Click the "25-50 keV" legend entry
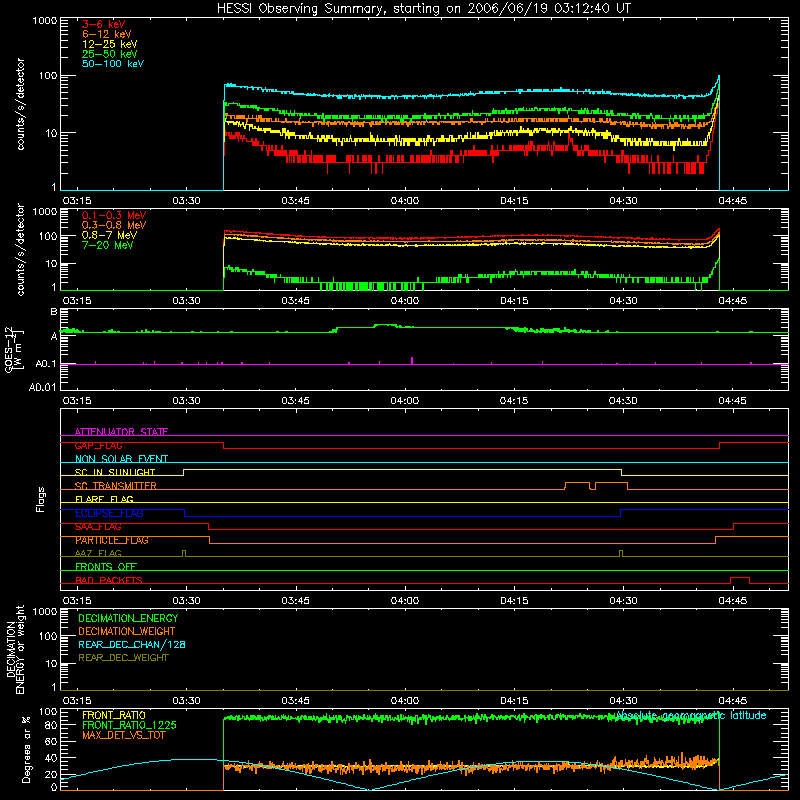This screenshot has width=800, height=800. coord(110,54)
